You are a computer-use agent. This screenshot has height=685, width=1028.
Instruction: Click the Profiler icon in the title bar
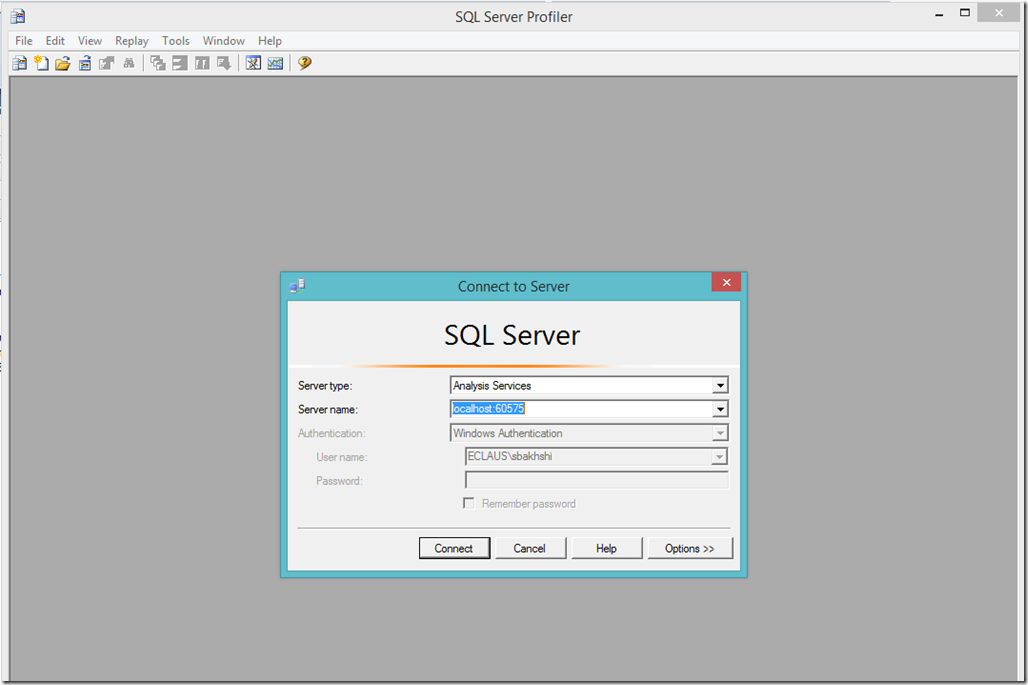coord(17,16)
